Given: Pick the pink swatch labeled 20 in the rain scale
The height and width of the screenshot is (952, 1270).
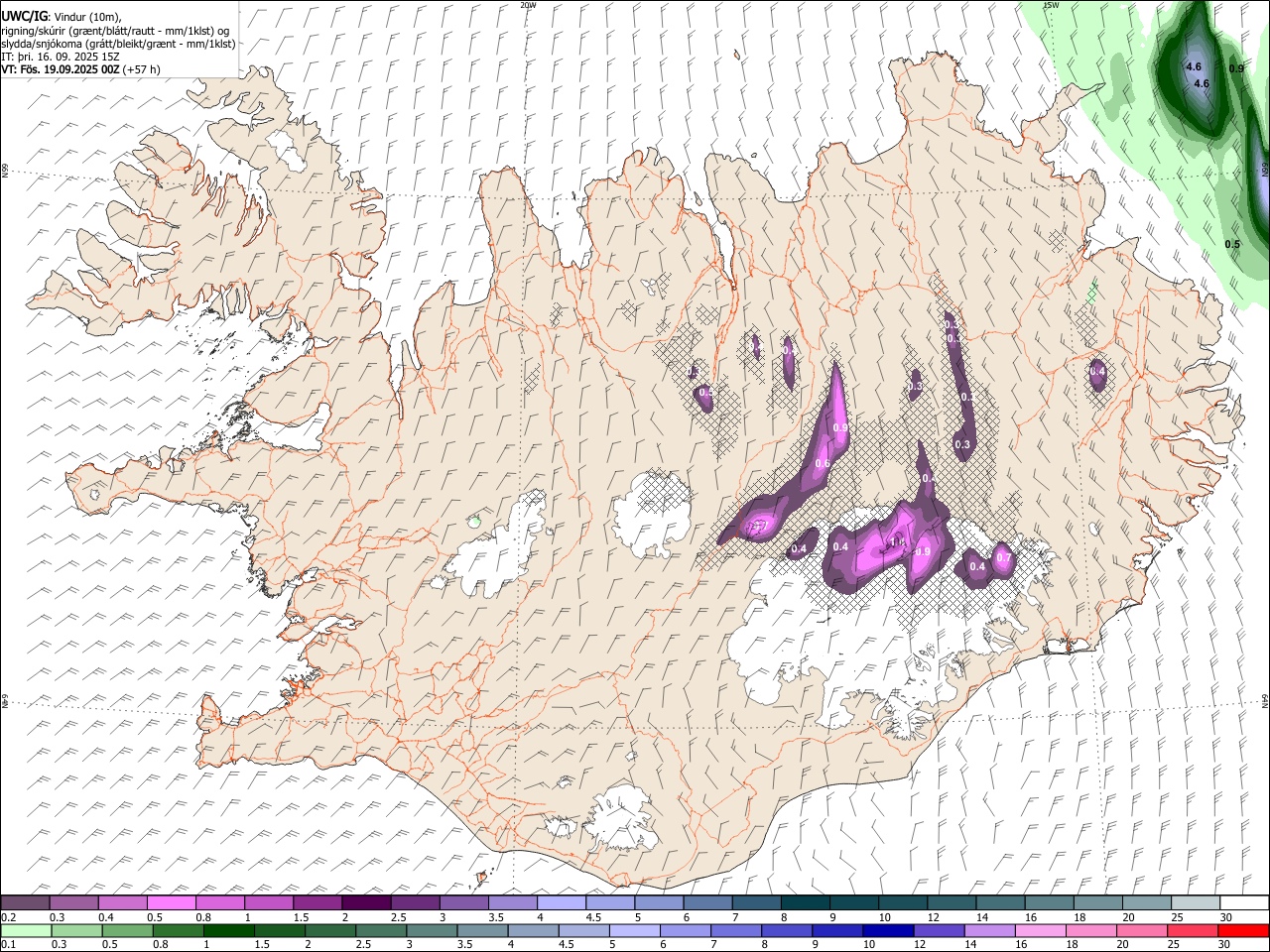Looking at the screenshot, I should [1142, 930].
